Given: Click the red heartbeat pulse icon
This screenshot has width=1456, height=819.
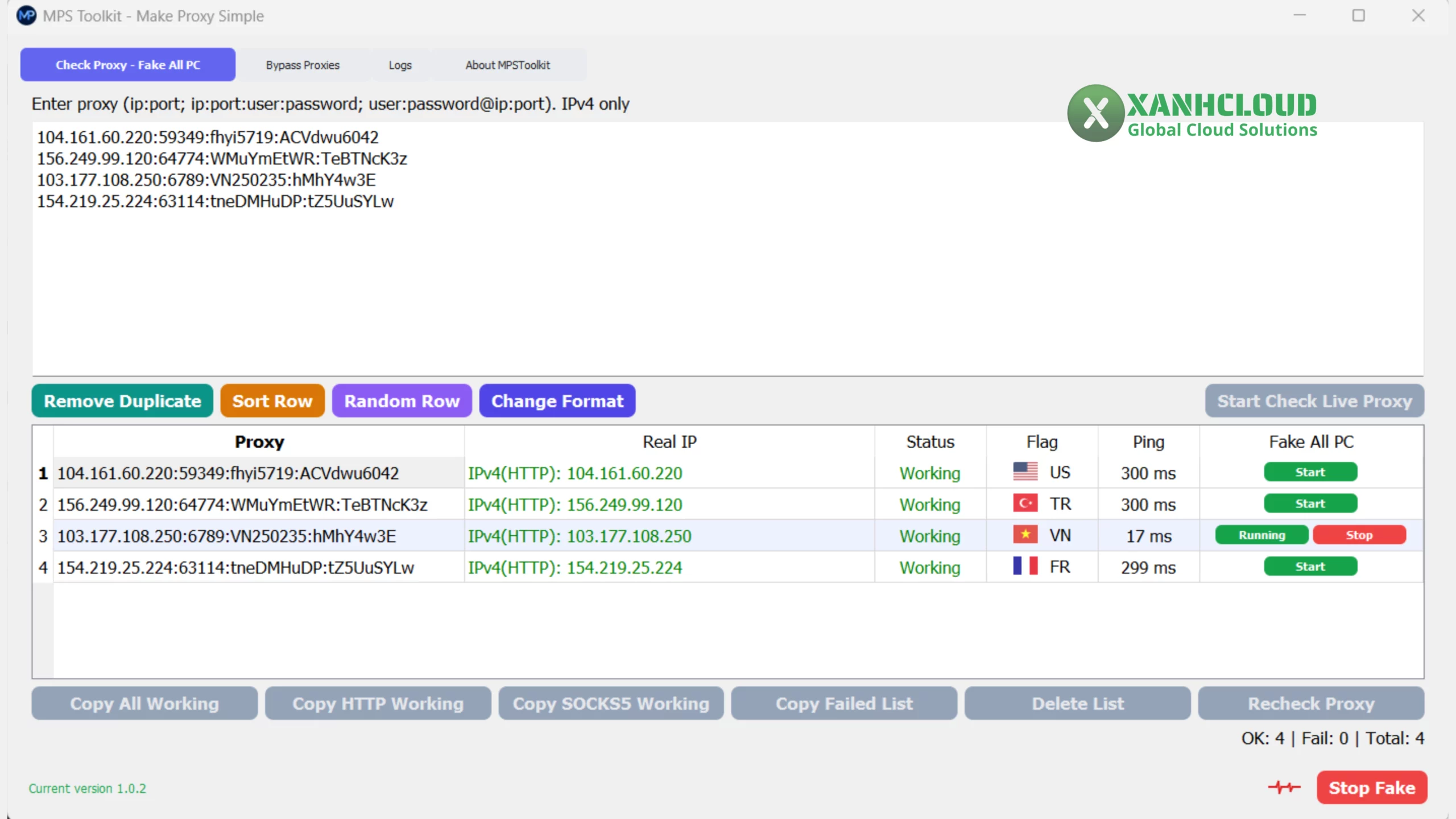Looking at the screenshot, I should coord(1284,787).
